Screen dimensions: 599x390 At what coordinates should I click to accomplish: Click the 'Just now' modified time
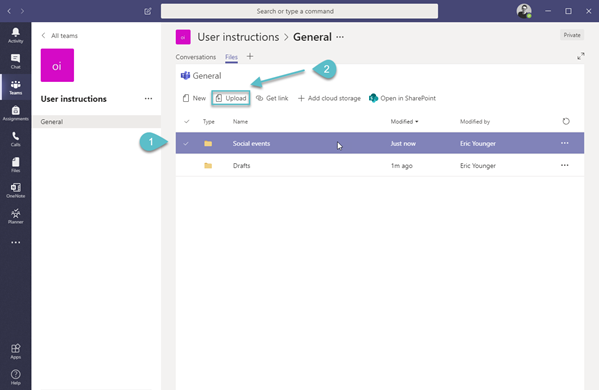pyautogui.click(x=403, y=144)
